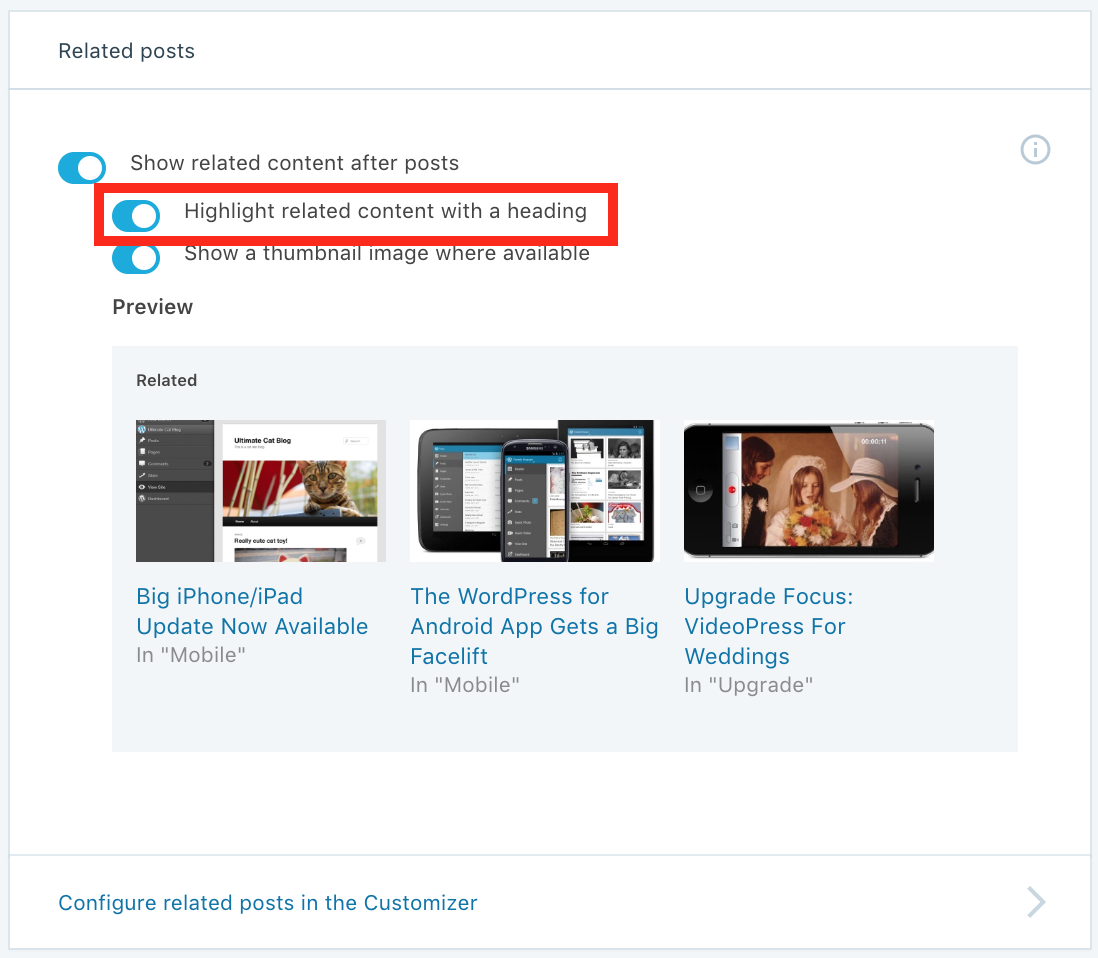Click the Preview label above the preview
The image size is (1098, 958).
point(153,307)
